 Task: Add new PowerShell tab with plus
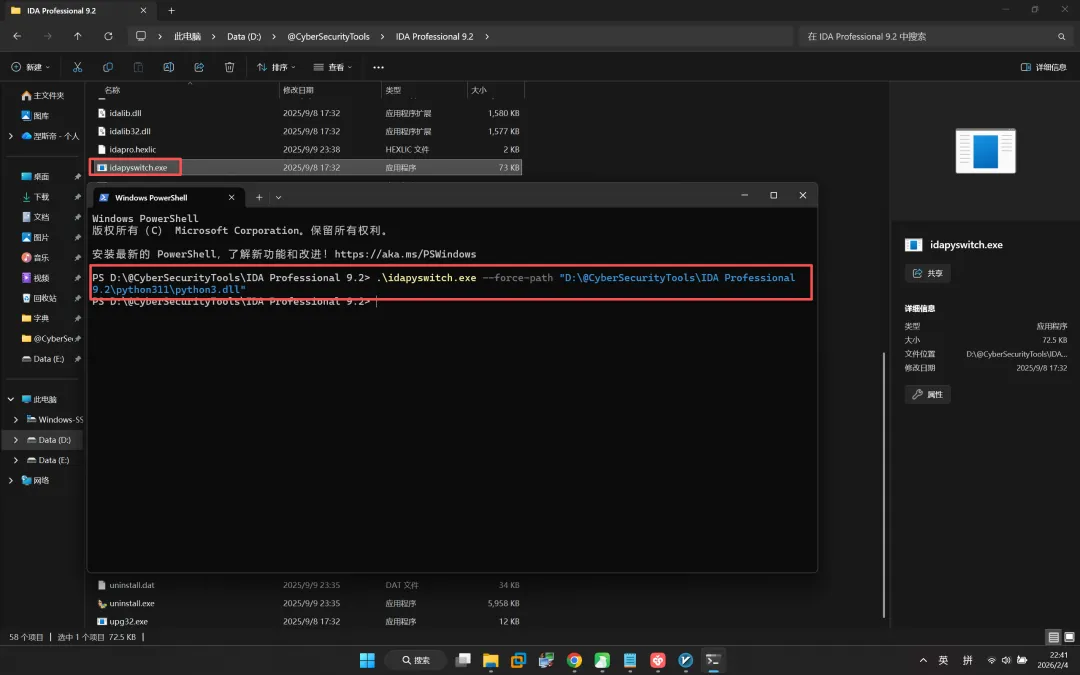click(x=259, y=197)
